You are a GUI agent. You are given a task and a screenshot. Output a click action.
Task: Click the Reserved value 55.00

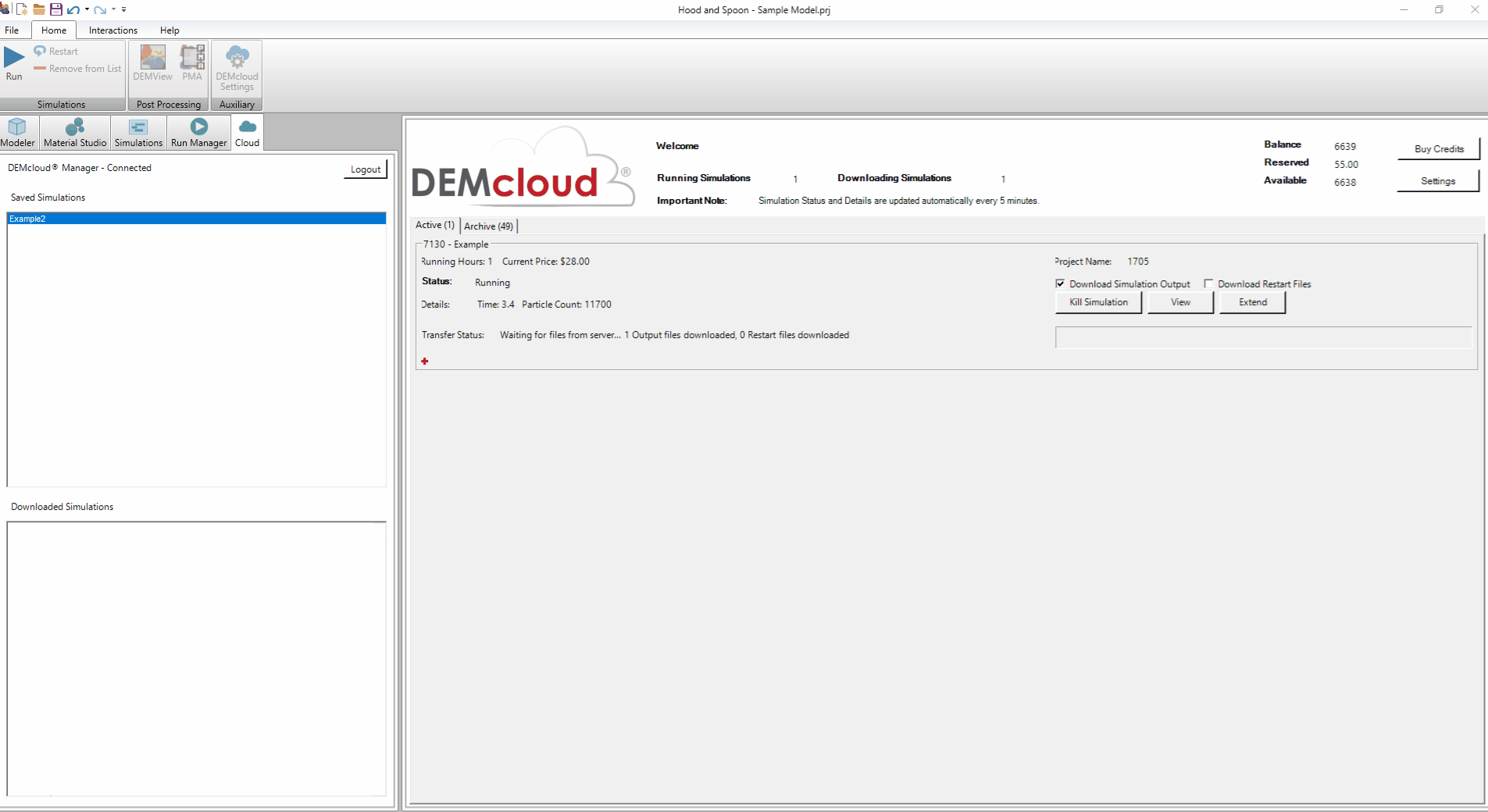[1346, 164]
